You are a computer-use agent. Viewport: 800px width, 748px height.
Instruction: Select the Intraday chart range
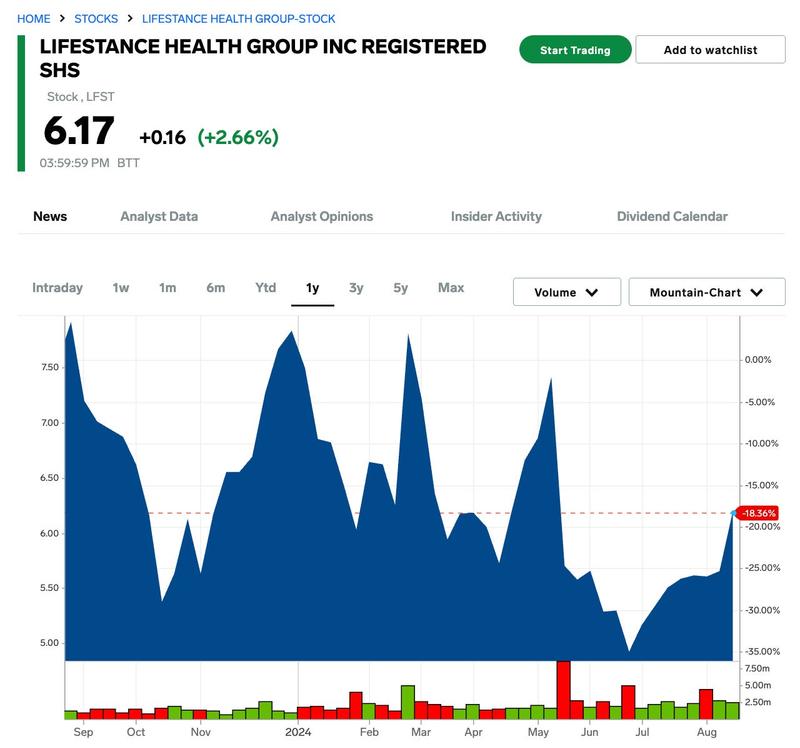point(57,288)
